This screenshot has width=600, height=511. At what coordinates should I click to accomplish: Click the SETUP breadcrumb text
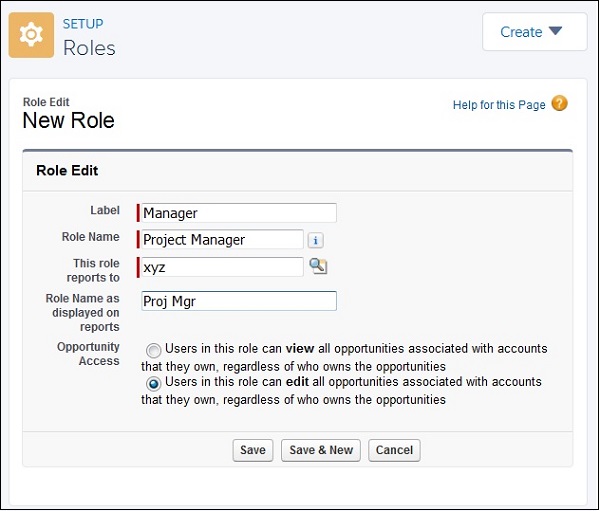83,24
